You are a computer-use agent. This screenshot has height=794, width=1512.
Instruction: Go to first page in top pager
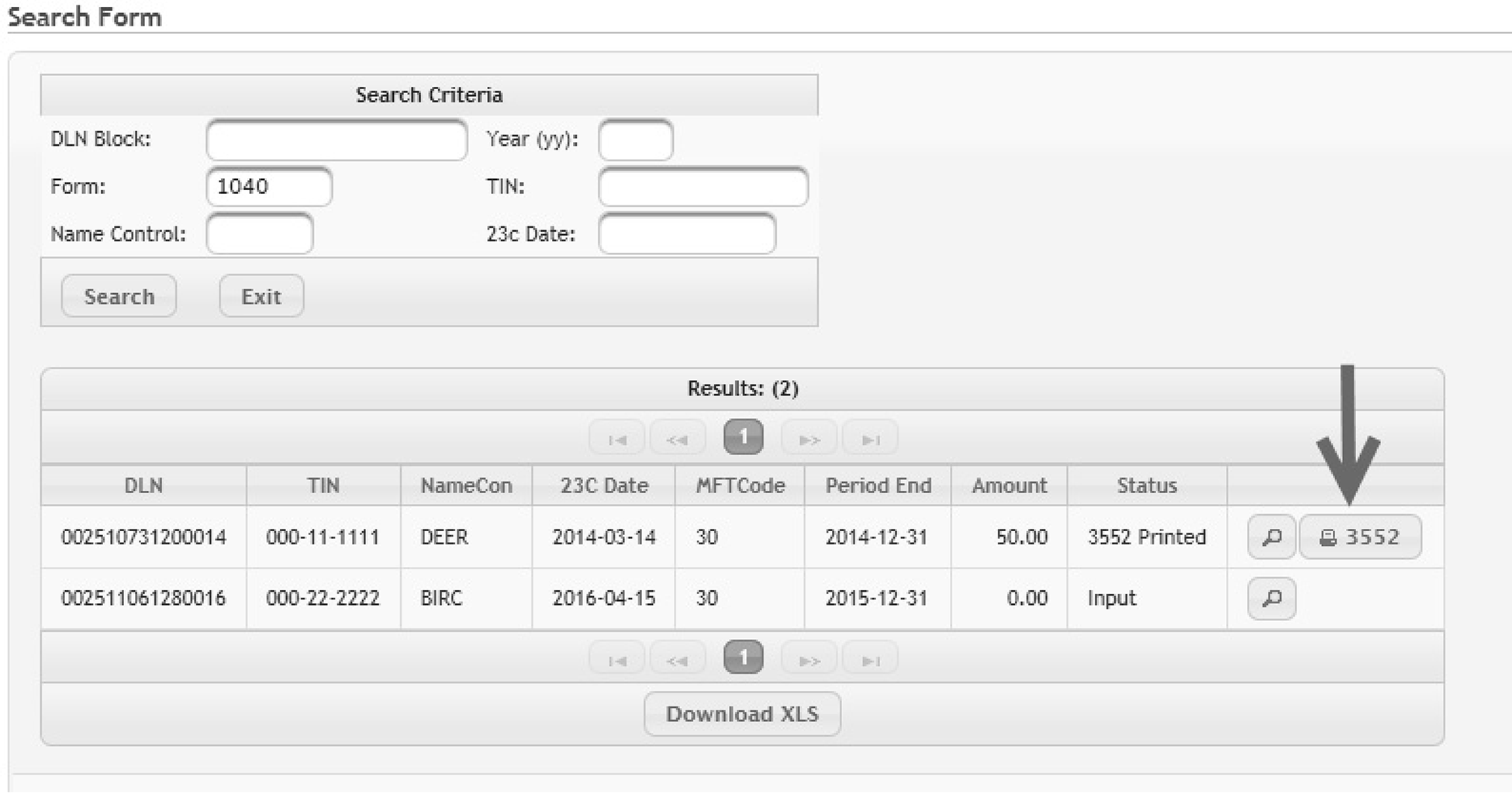tap(616, 439)
